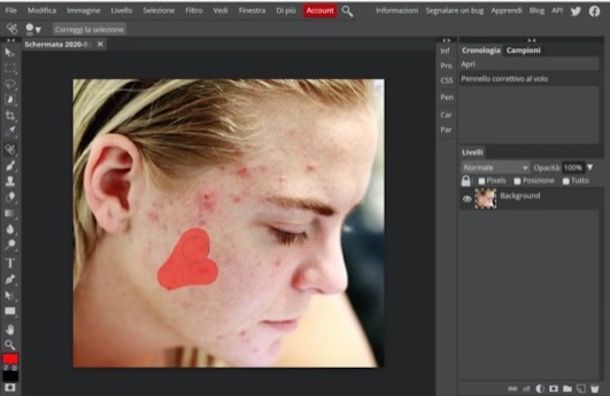Open brush size dropdown in options bar
The image size is (610, 396).
[x=33, y=29]
